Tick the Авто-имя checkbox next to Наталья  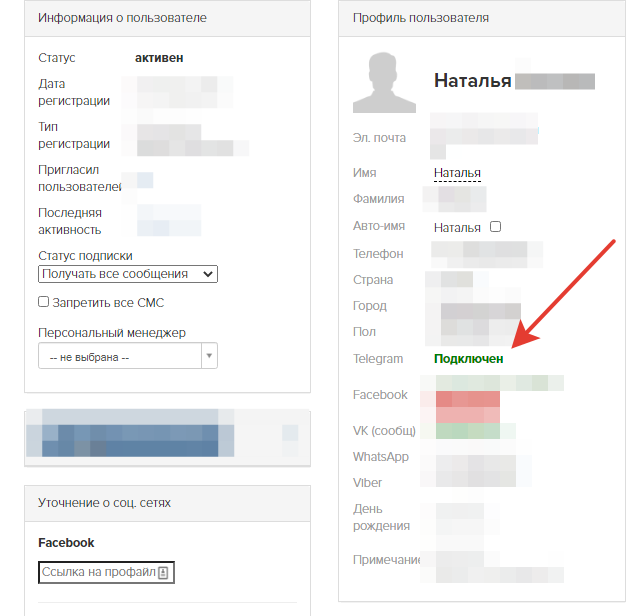495,227
